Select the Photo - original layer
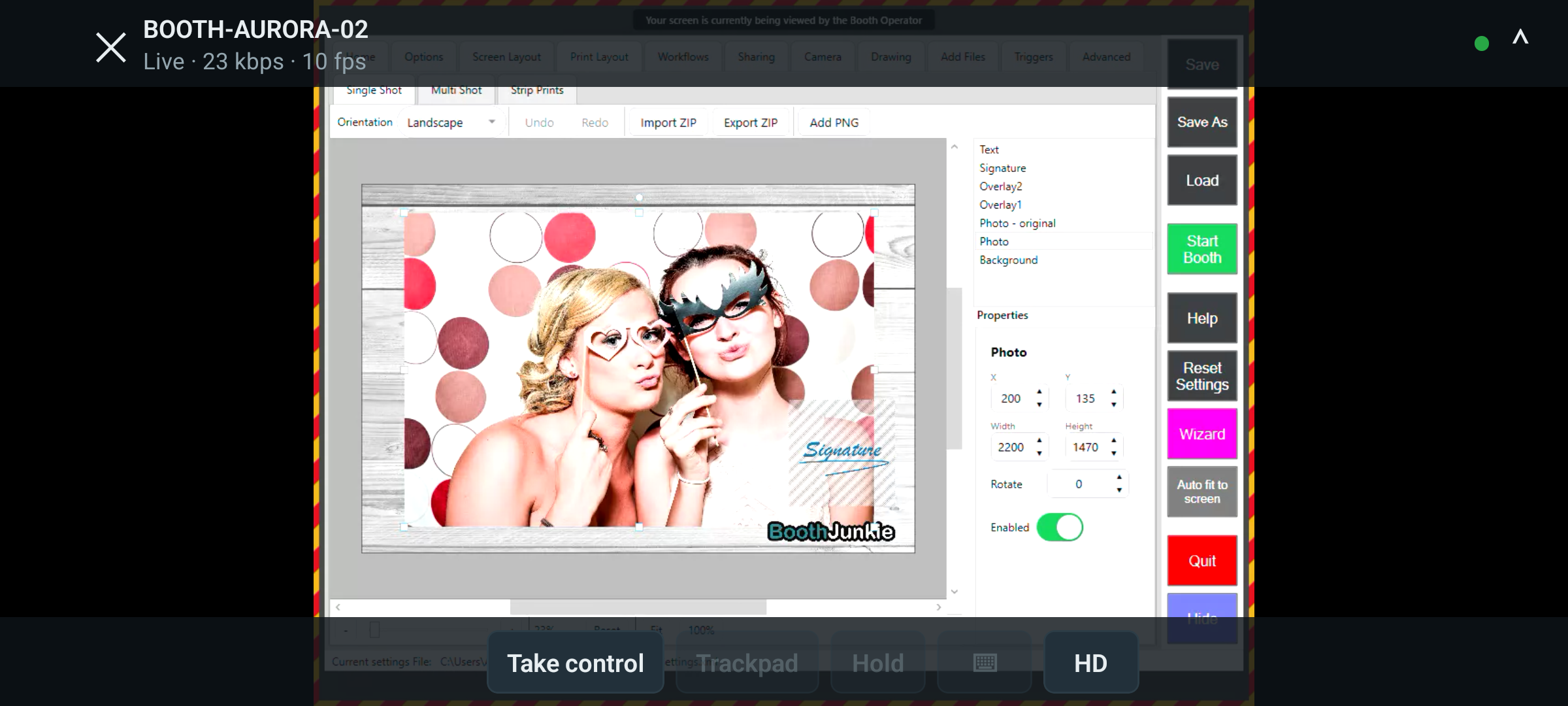The height and width of the screenshot is (706, 1568). point(1064,223)
